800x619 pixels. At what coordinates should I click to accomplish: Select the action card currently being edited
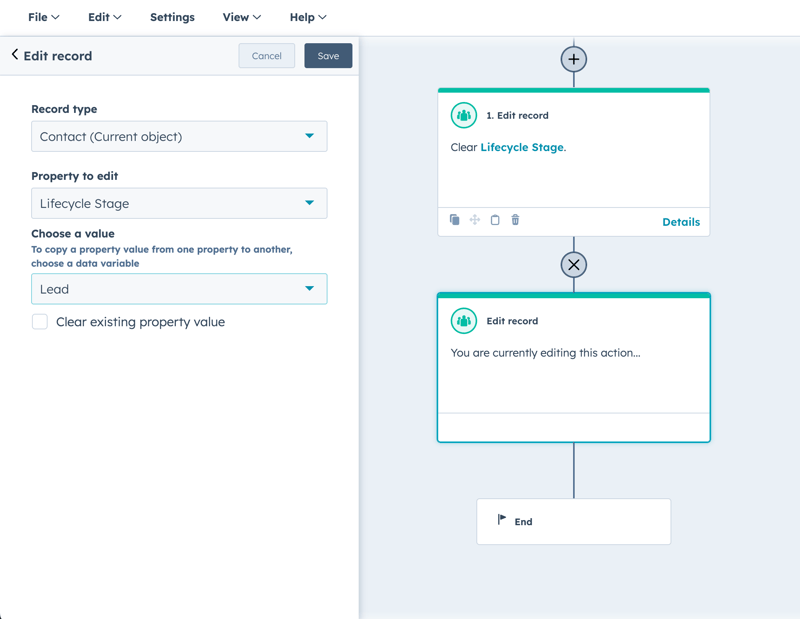pos(573,367)
